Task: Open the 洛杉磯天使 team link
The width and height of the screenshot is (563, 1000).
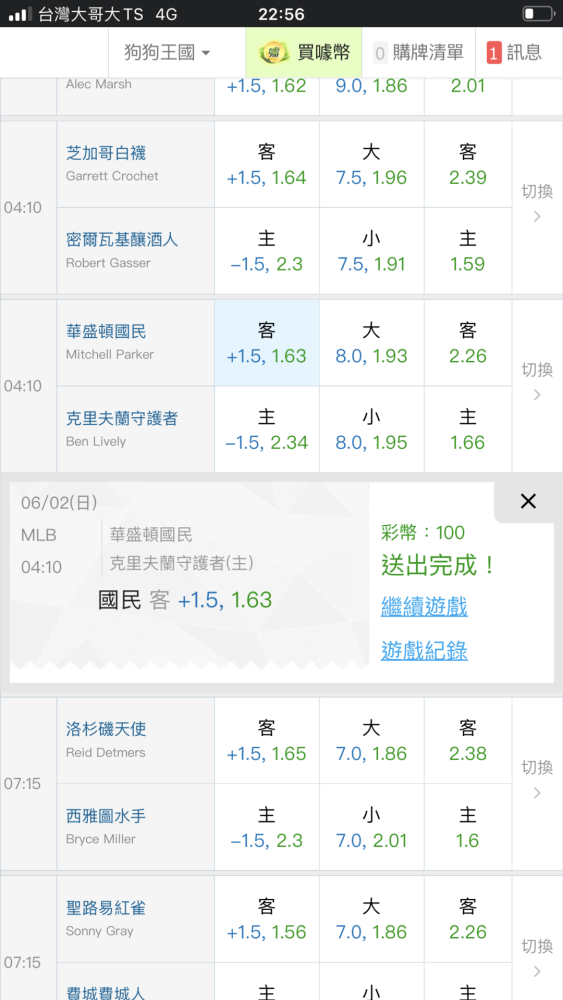Action: click(x=106, y=729)
